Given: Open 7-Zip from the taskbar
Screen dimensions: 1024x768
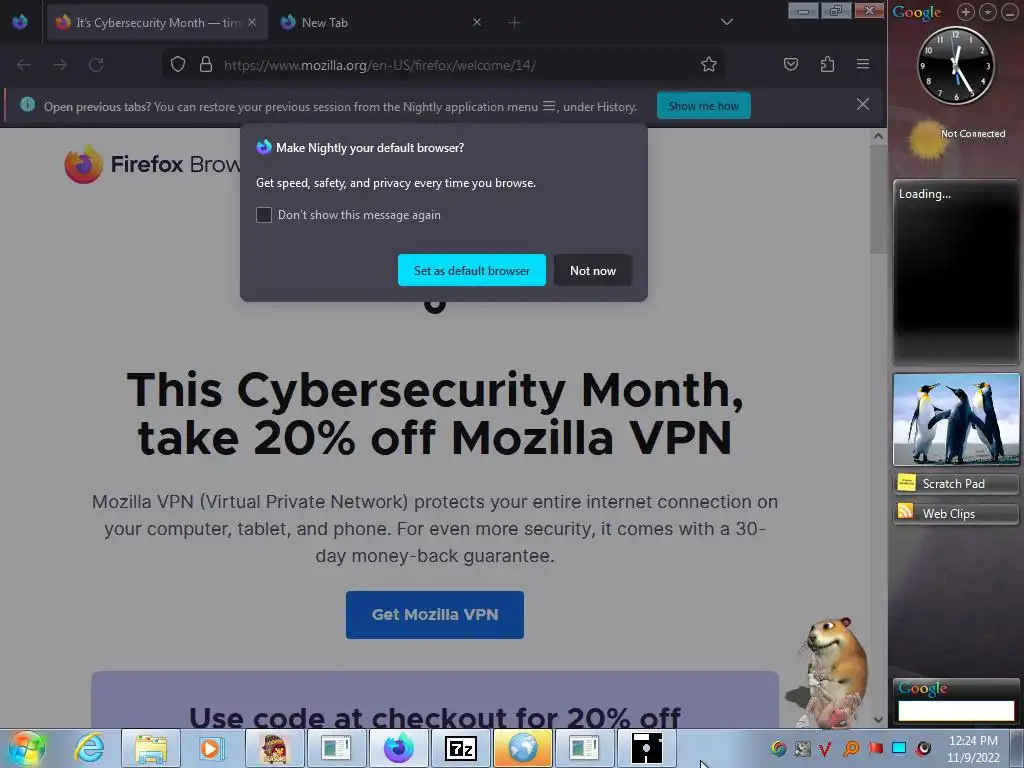Looking at the screenshot, I should [460, 748].
